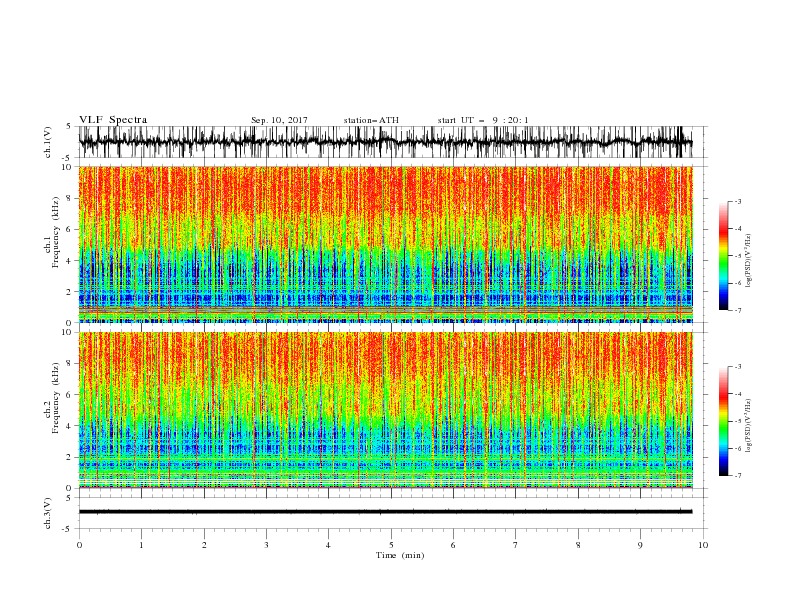This screenshot has width=792, height=612.
Task: Click the time axis tick label 7
Action: click(x=516, y=545)
